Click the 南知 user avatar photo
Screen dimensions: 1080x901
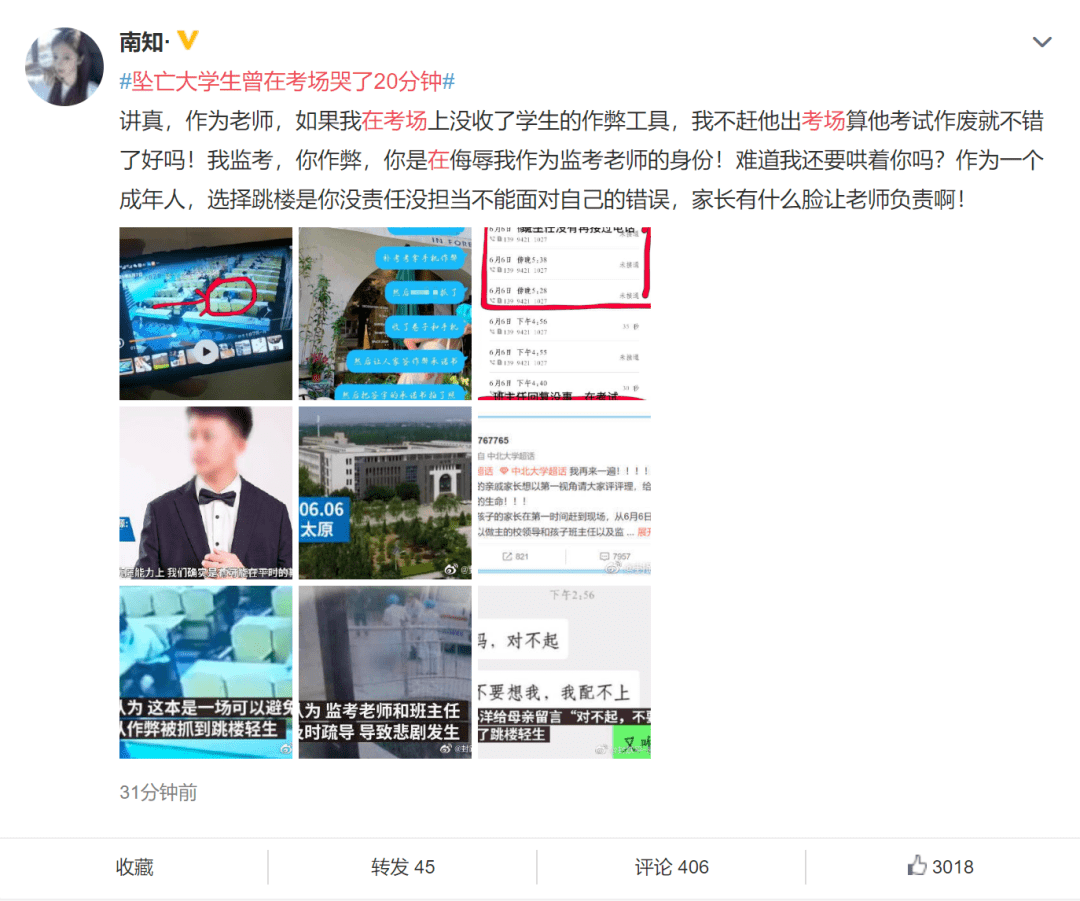[x=65, y=67]
